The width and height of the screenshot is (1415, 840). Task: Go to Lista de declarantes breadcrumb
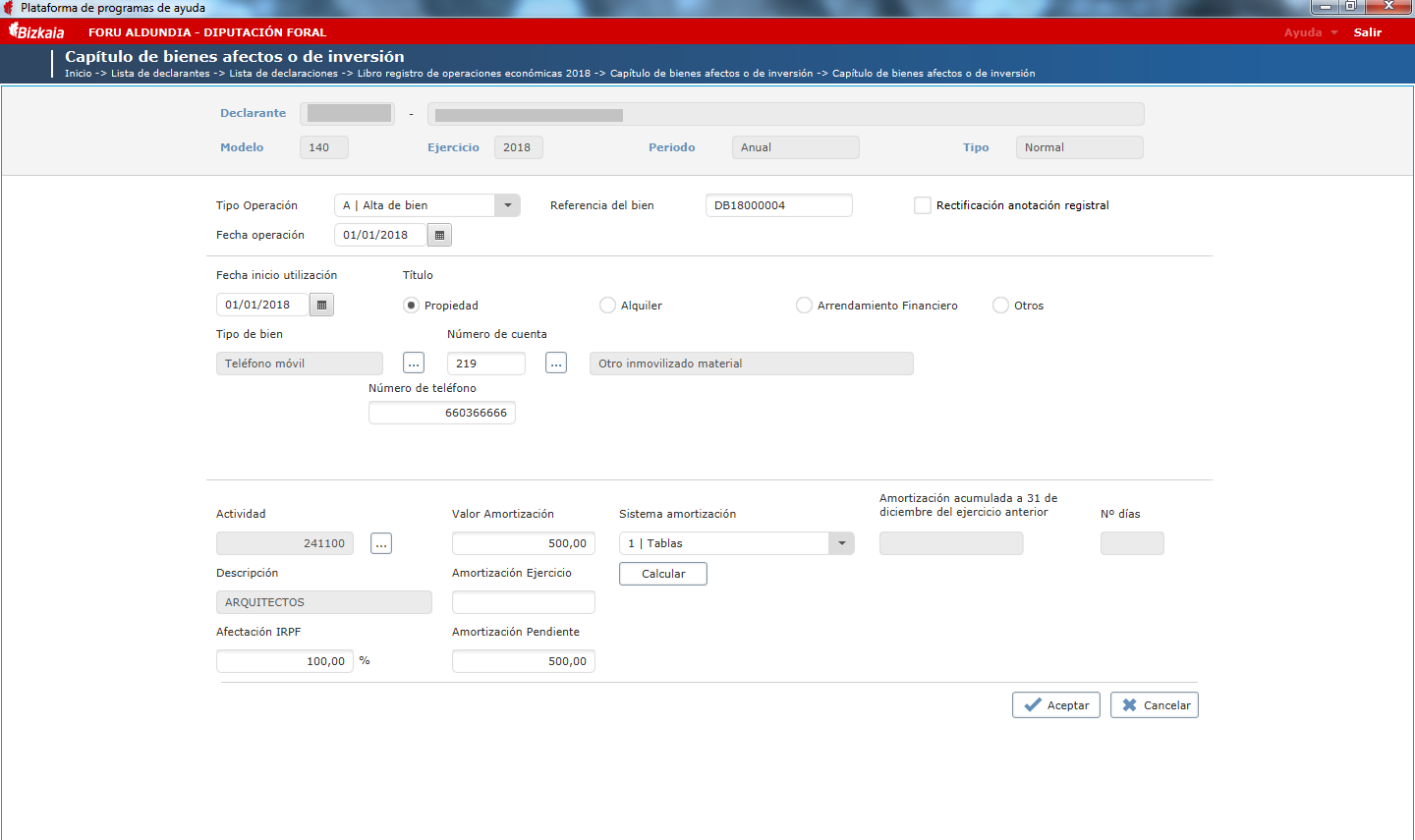click(160, 74)
